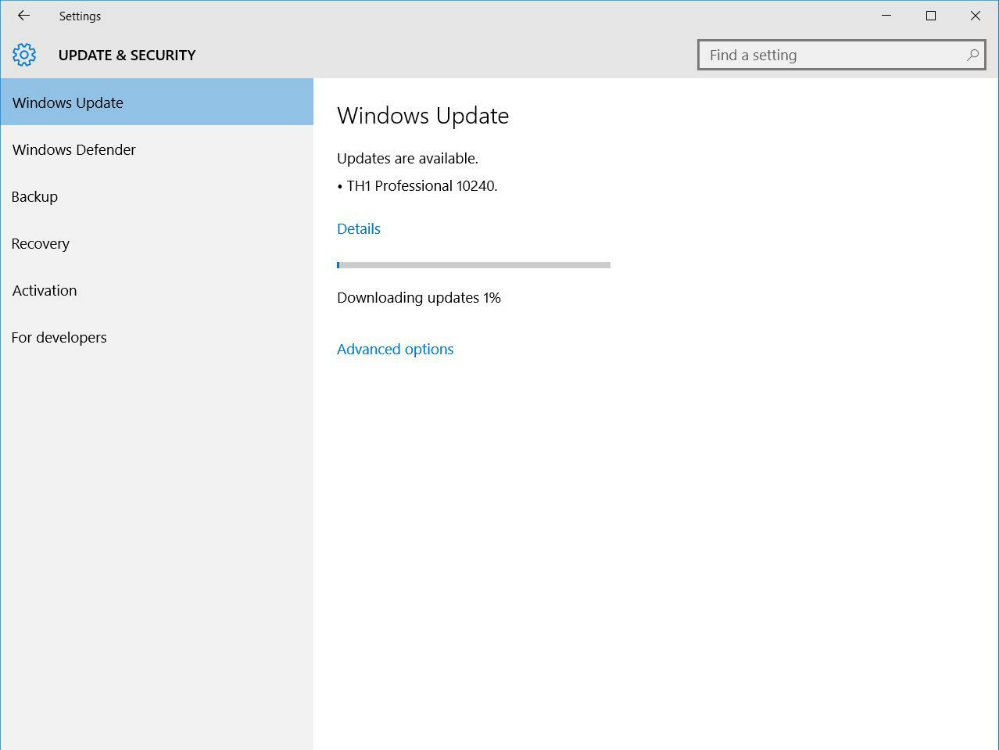999x750 pixels.
Task: Click the update download progress bar
Action: pyautogui.click(x=473, y=265)
